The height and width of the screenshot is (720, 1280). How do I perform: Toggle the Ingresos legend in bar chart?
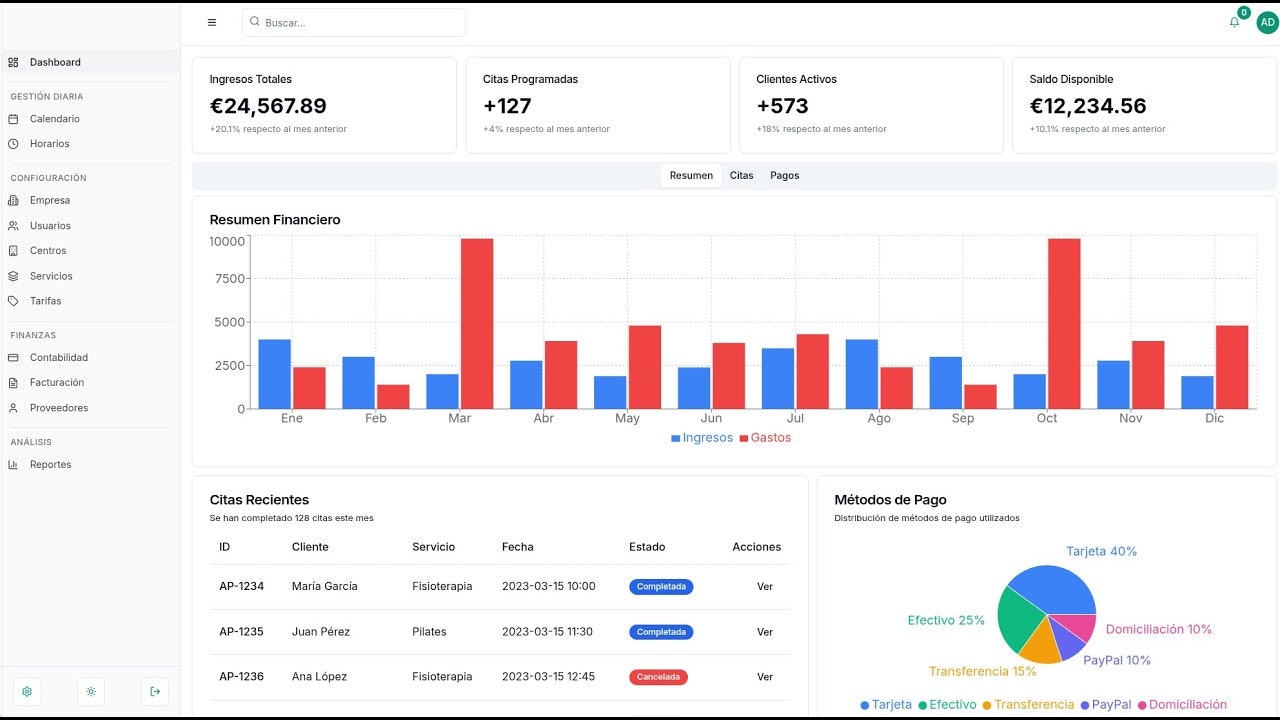(702, 438)
